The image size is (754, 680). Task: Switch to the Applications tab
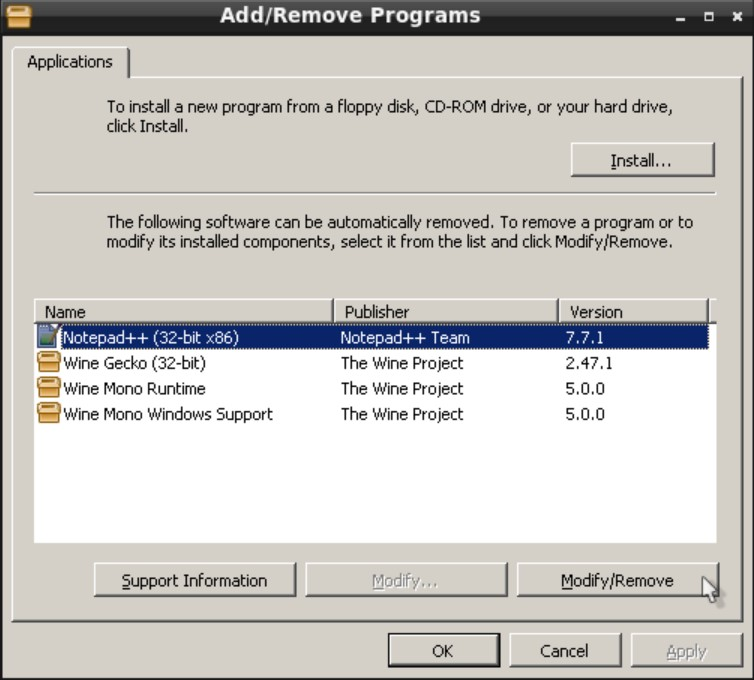[x=70, y=62]
